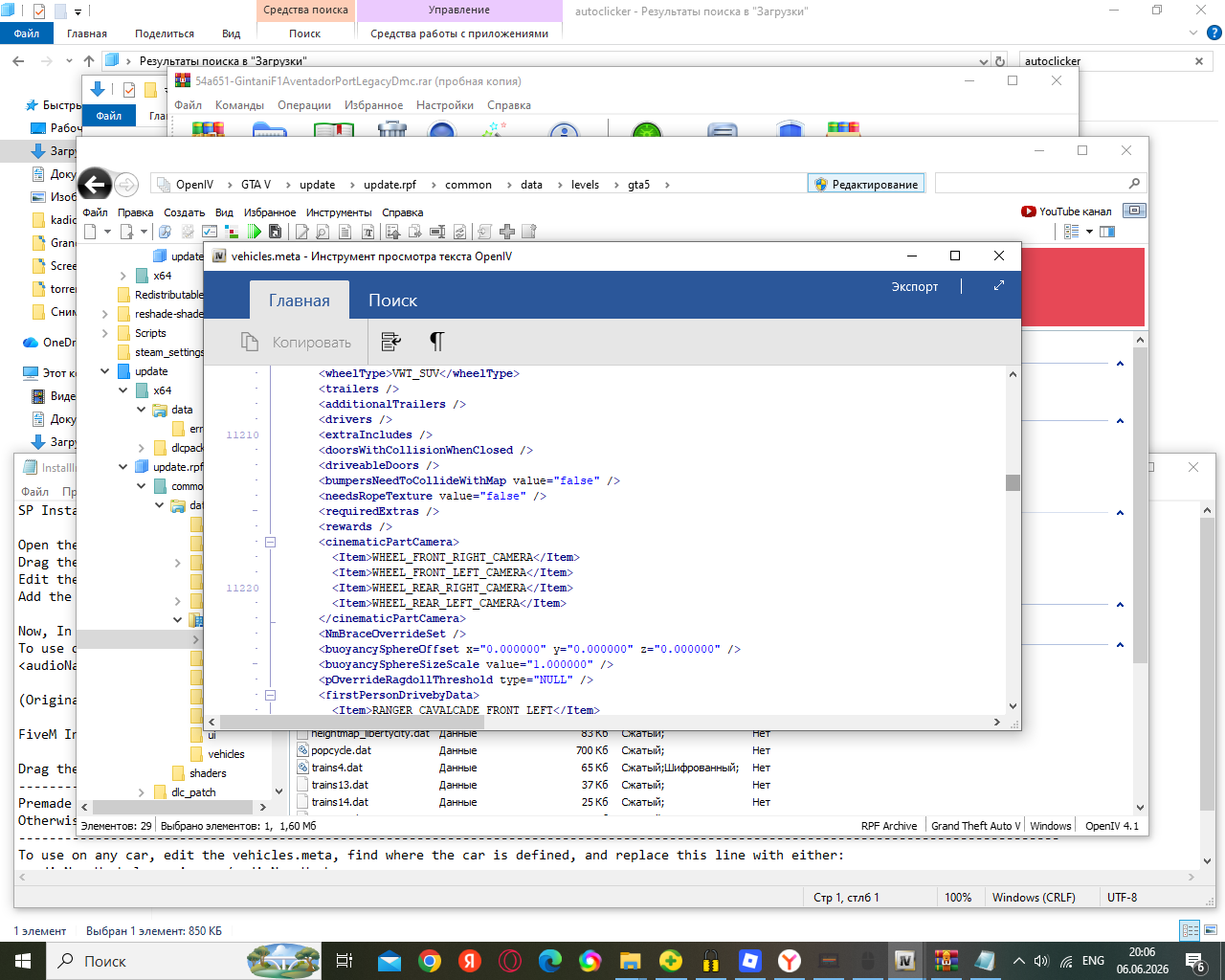Open Microsoft Edge from the taskbar
1225x980 pixels.
[x=550, y=961]
